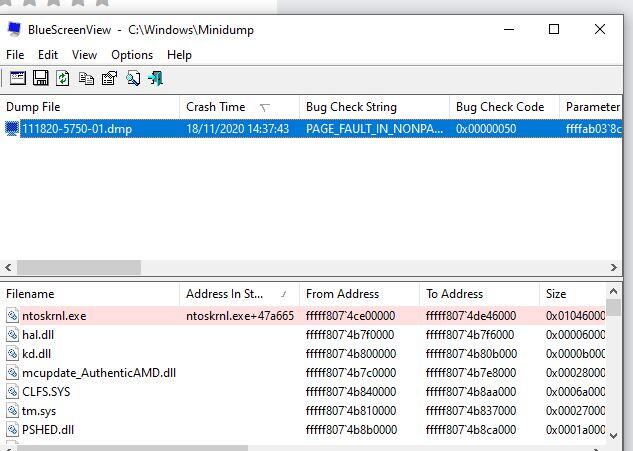Click the driver icon beside tm.sys
This screenshot has width=633, height=451.
click(12, 411)
